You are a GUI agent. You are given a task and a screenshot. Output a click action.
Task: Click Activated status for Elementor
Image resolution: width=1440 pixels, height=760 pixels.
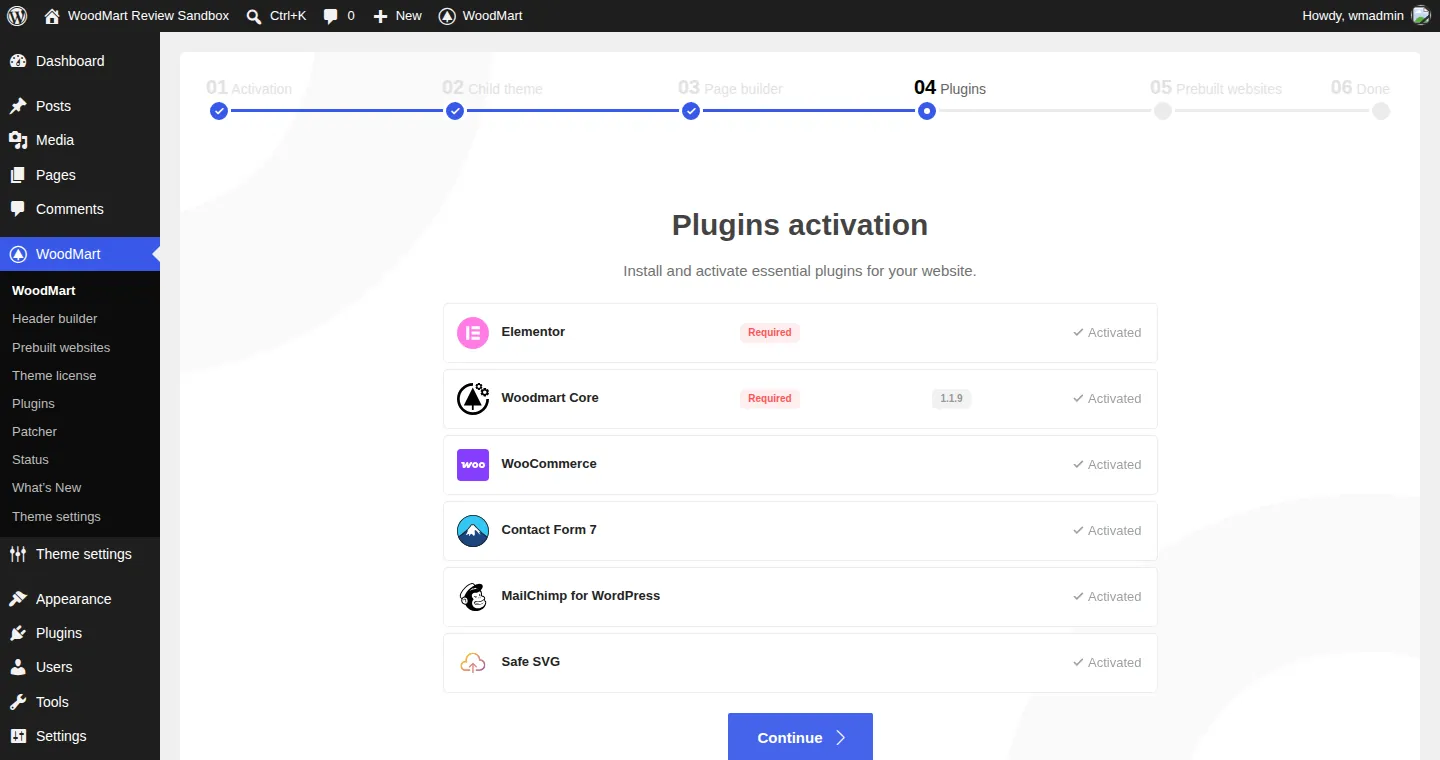click(1107, 333)
